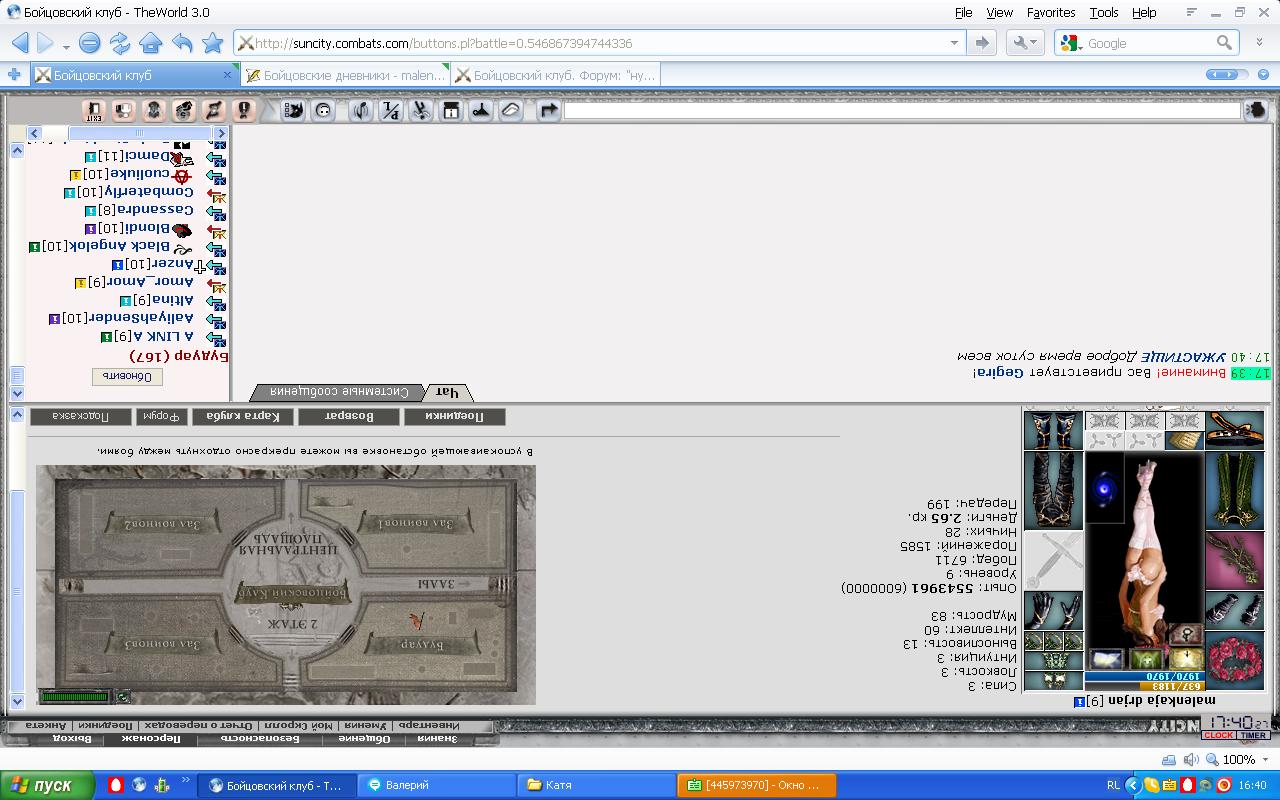Open Валерий taskbar window
This screenshot has height=800, width=1280.
tap(437, 785)
